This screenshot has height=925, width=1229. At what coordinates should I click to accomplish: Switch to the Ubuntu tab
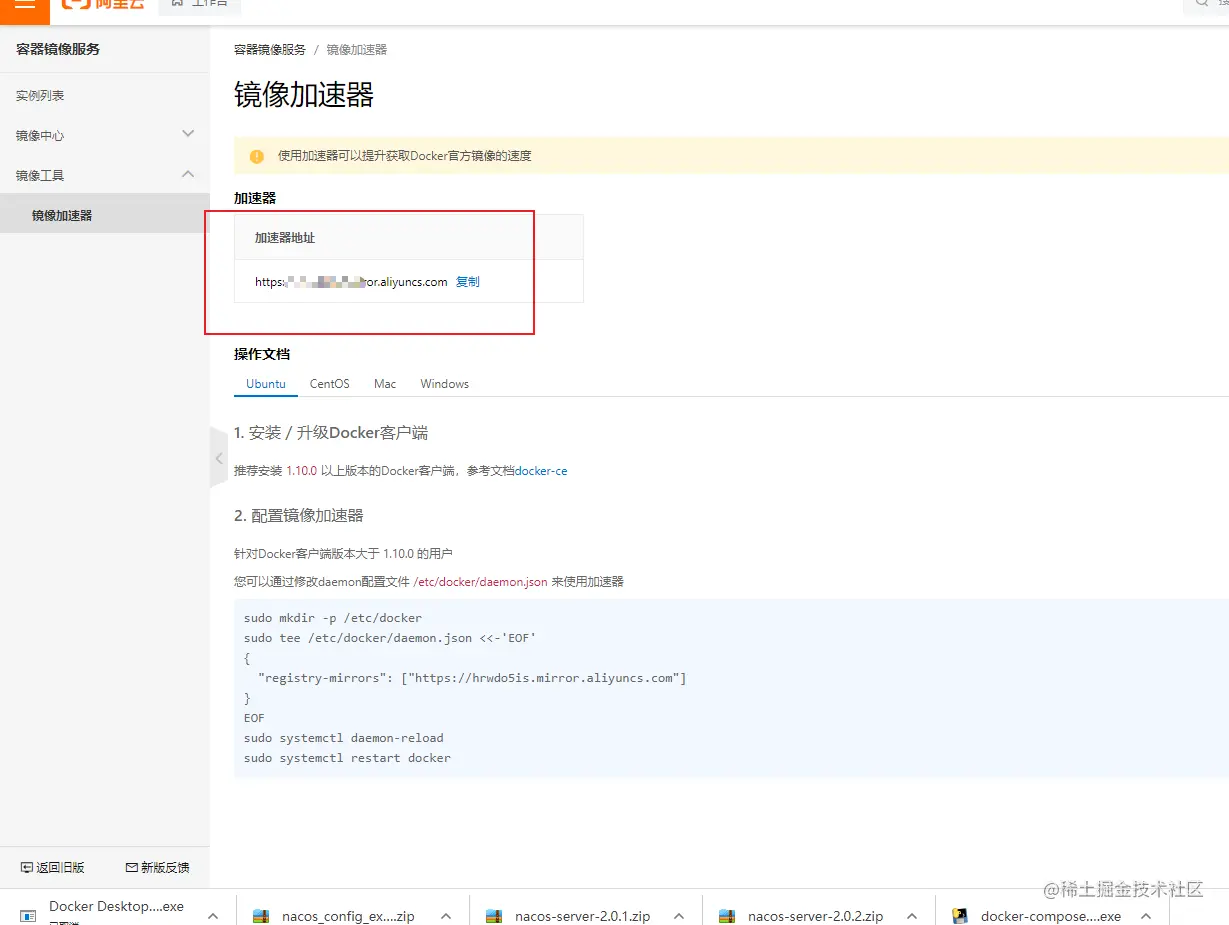[266, 384]
